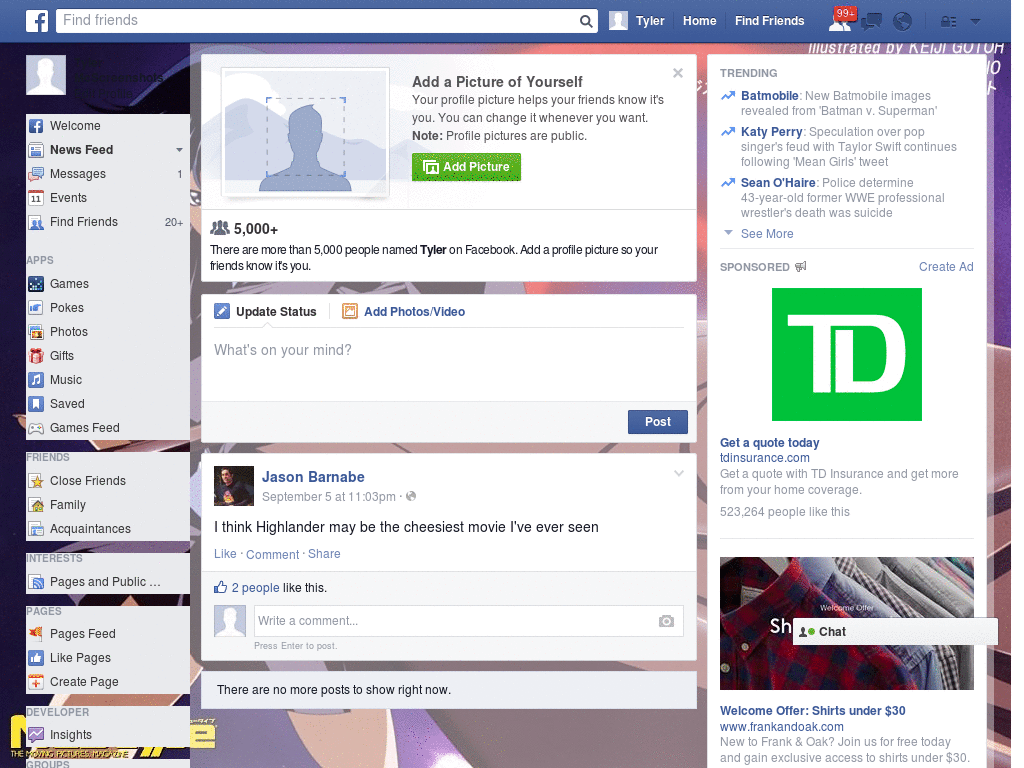Click the Messages sidebar icon

pyautogui.click(x=36, y=174)
